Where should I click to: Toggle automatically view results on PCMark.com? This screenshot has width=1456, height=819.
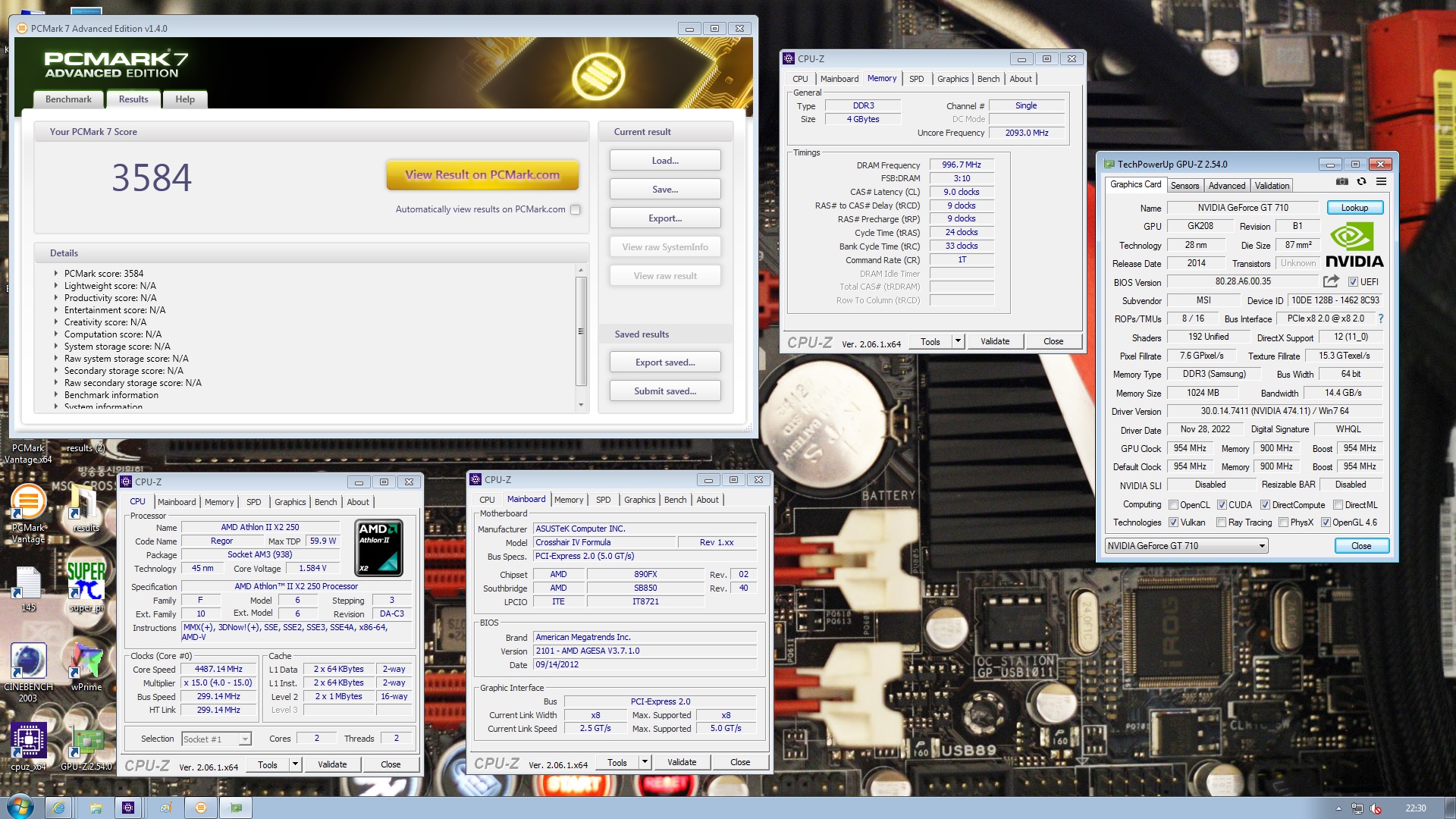[x=576, y=210]
